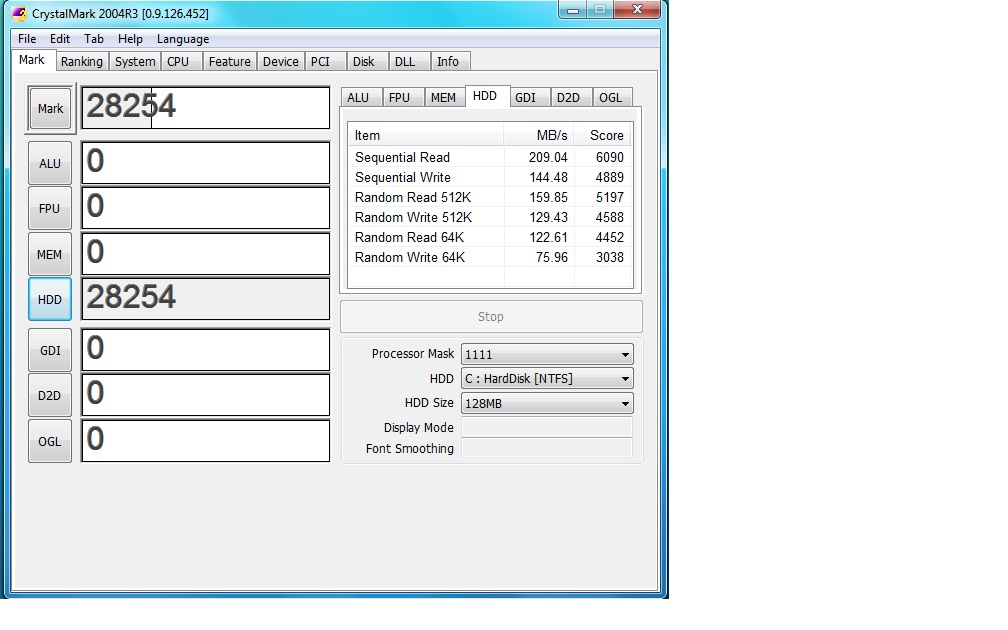The width and height of the screenshot is (1008, 630).
Task: Open the Language menu
Action: 183,39
